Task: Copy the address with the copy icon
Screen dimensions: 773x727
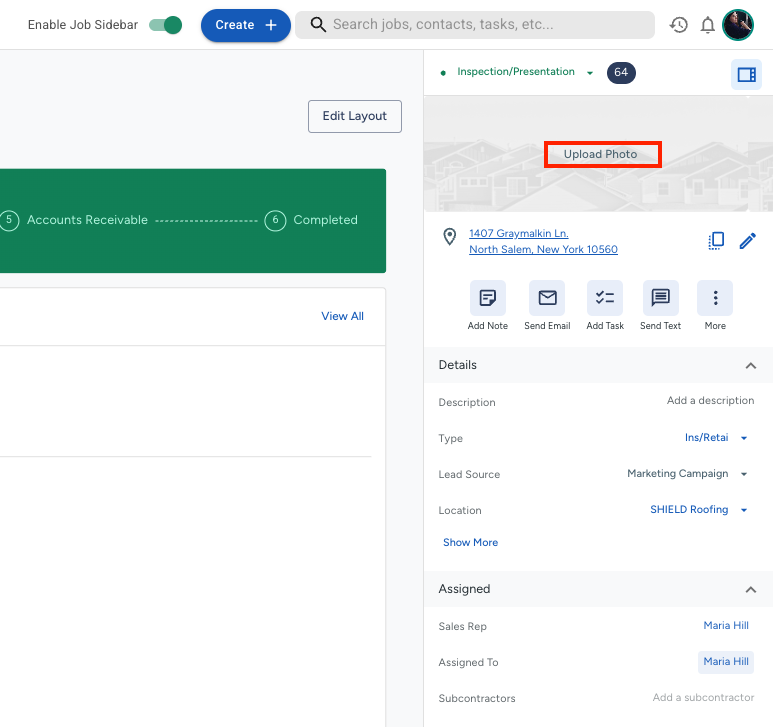Action: (716, 241)
